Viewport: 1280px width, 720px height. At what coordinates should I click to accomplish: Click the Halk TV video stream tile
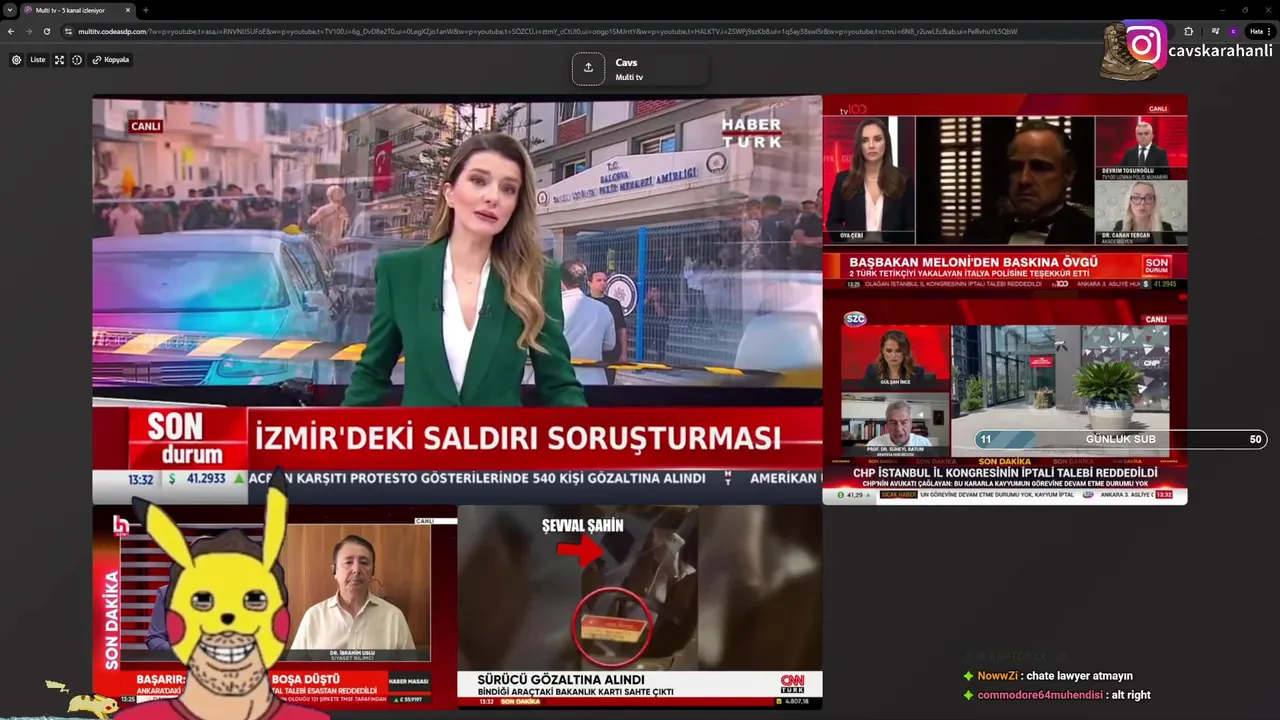(275, 607)
